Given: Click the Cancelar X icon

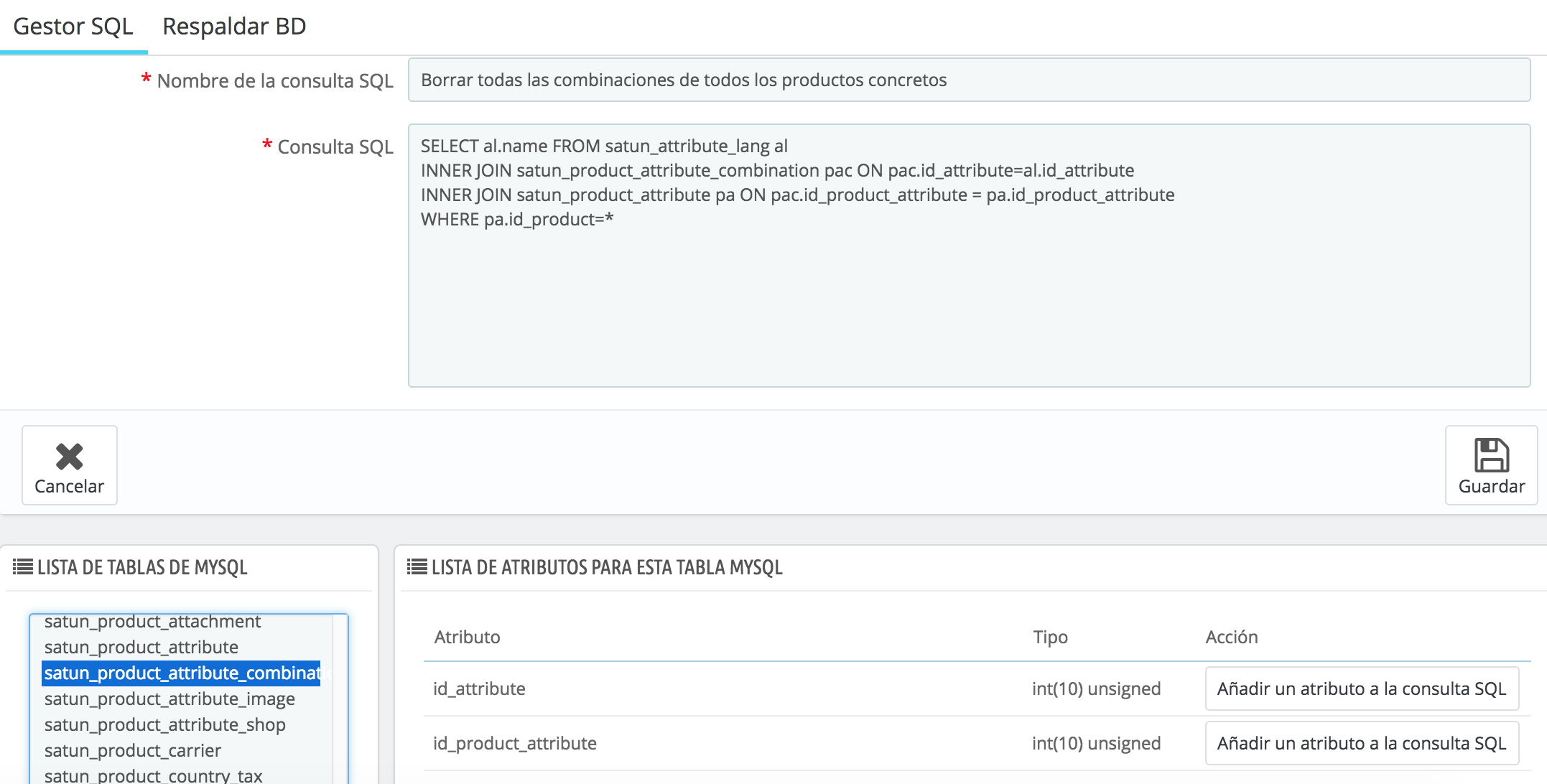Looking at the screenshot, I should click(x=70, y=457).
